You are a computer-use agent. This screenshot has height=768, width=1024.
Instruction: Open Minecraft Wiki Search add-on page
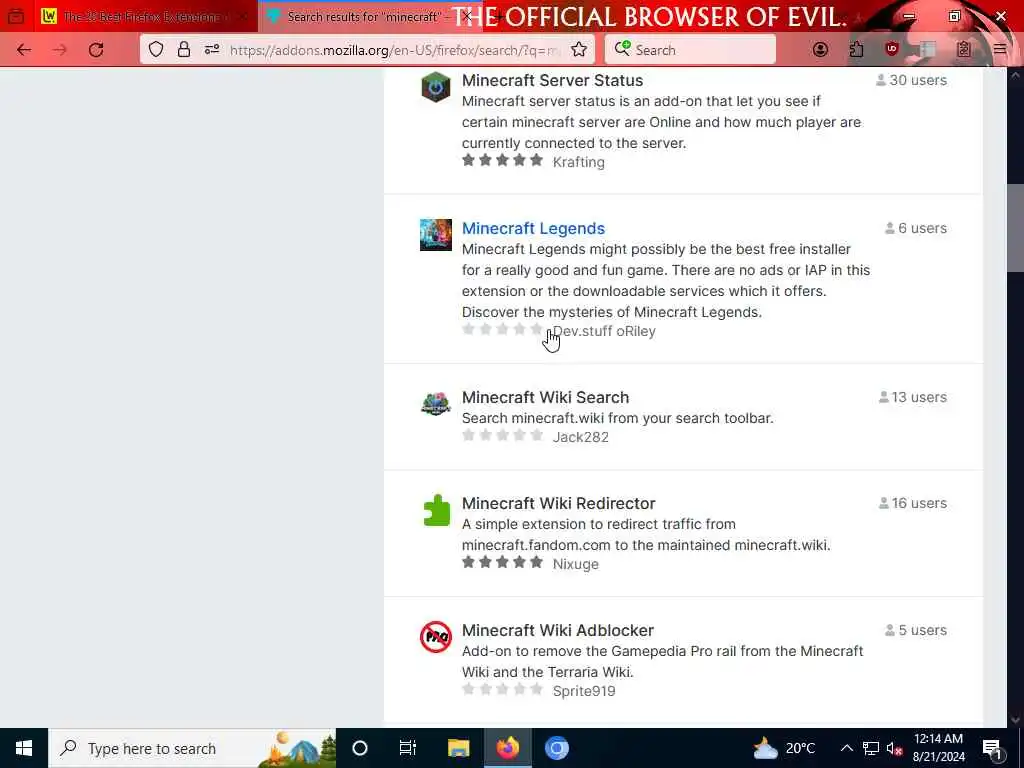click(x=545, y=398)
